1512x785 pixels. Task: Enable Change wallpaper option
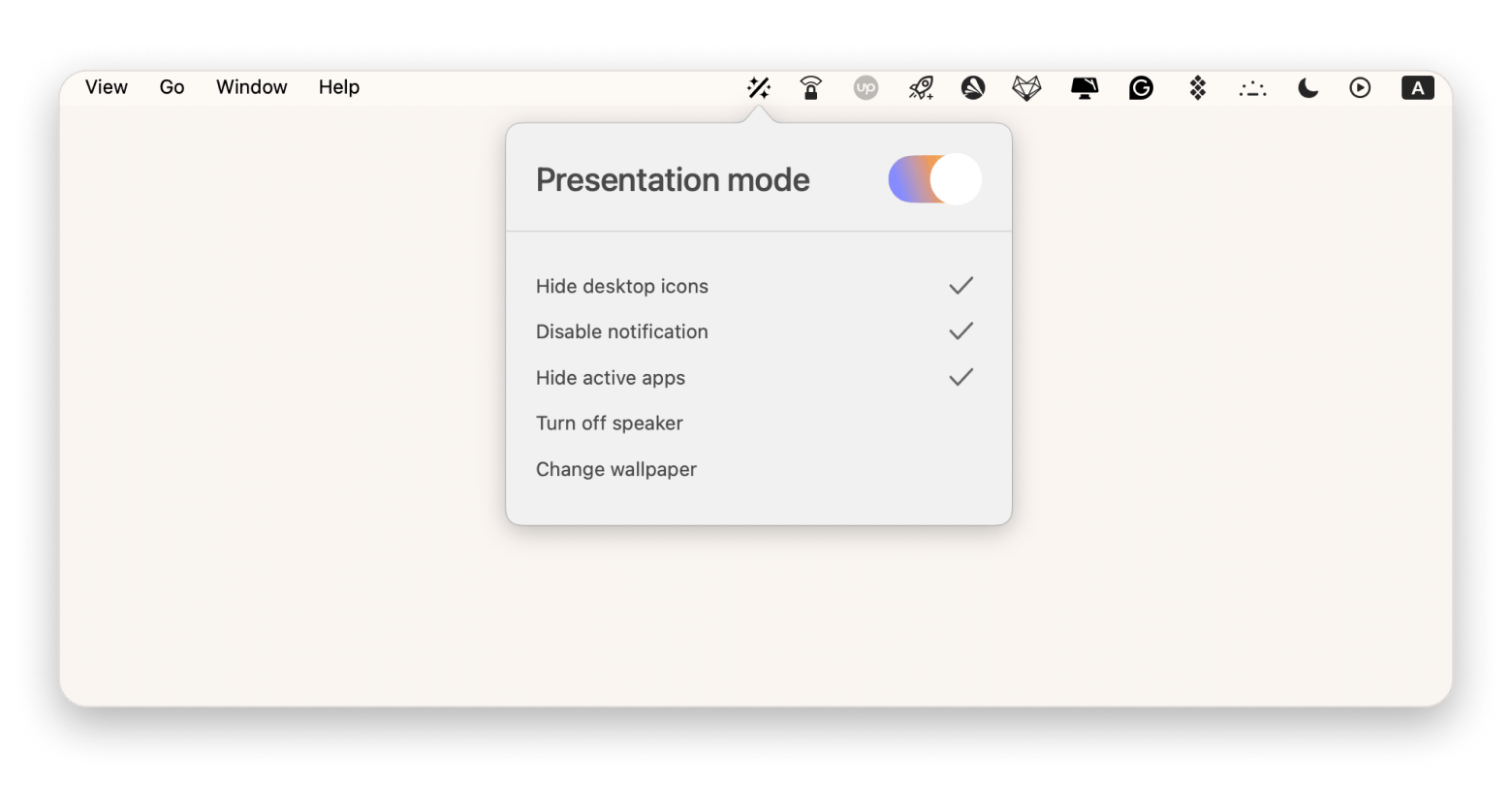coord(616,469)
